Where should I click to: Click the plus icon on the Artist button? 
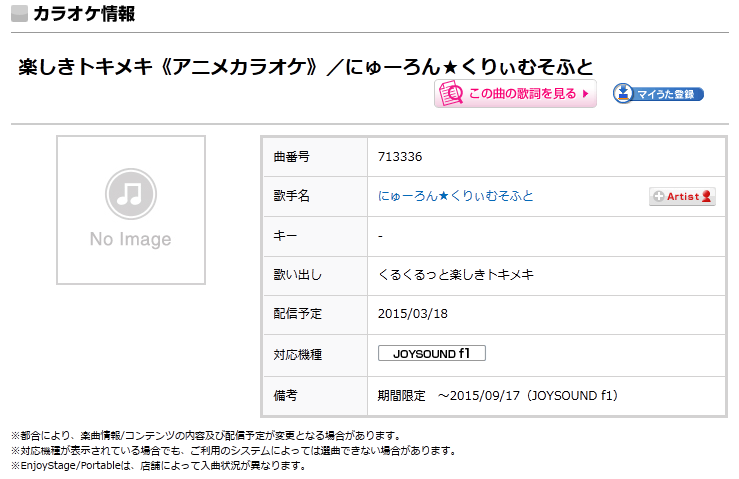click(658, 196)
